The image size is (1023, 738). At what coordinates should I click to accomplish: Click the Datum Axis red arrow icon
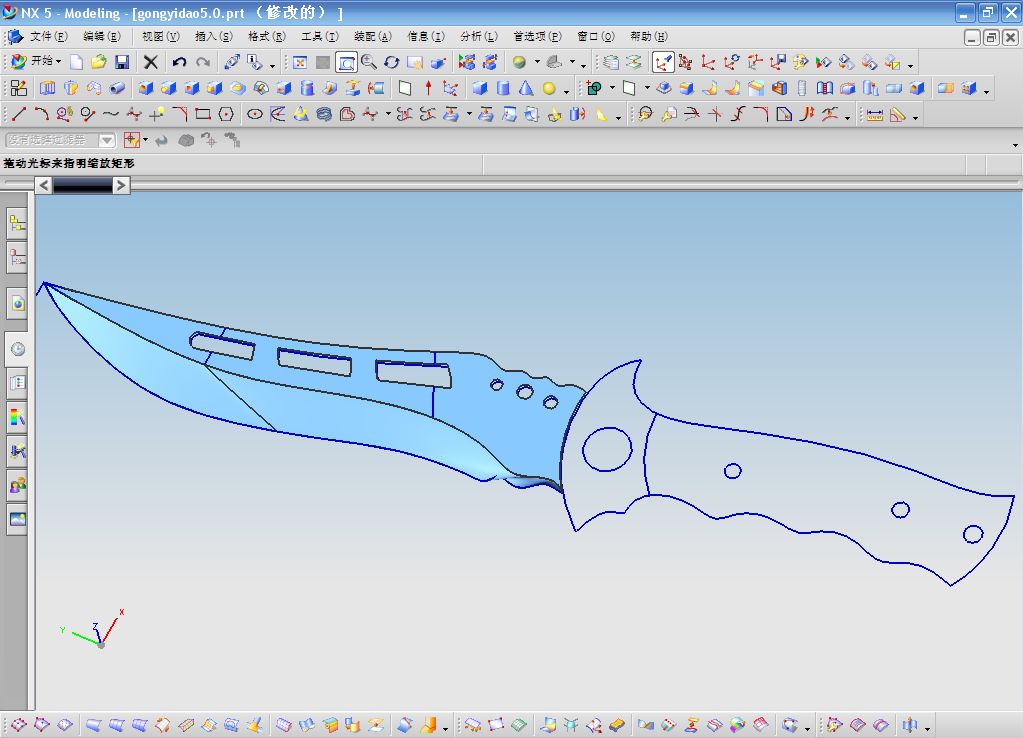[x=428, y=88]
